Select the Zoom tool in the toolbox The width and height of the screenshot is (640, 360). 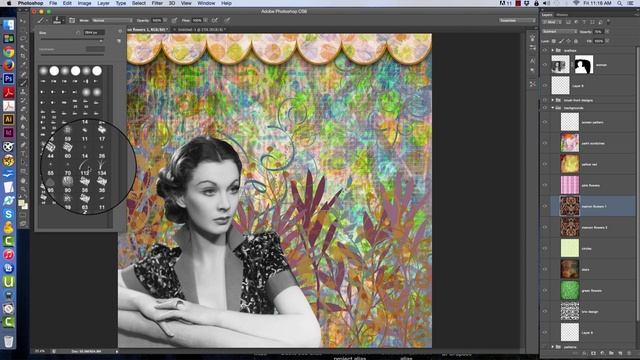pyautogui.click(x=23, y=189)
